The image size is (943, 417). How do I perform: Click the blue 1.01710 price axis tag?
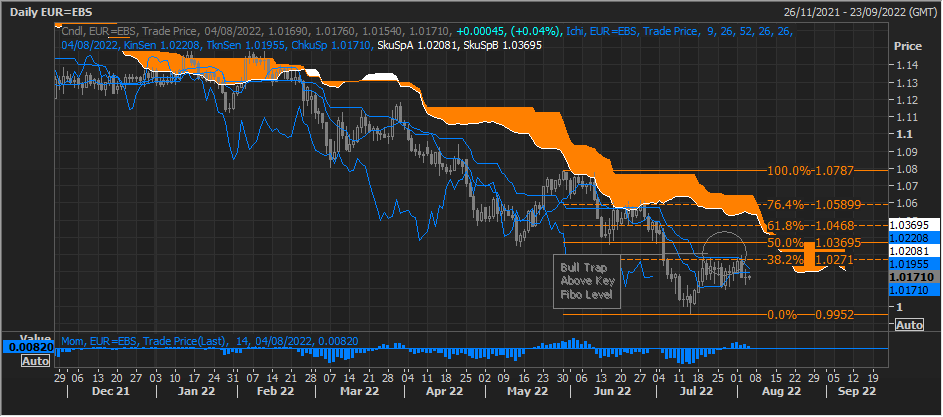(x=914, y=290)
